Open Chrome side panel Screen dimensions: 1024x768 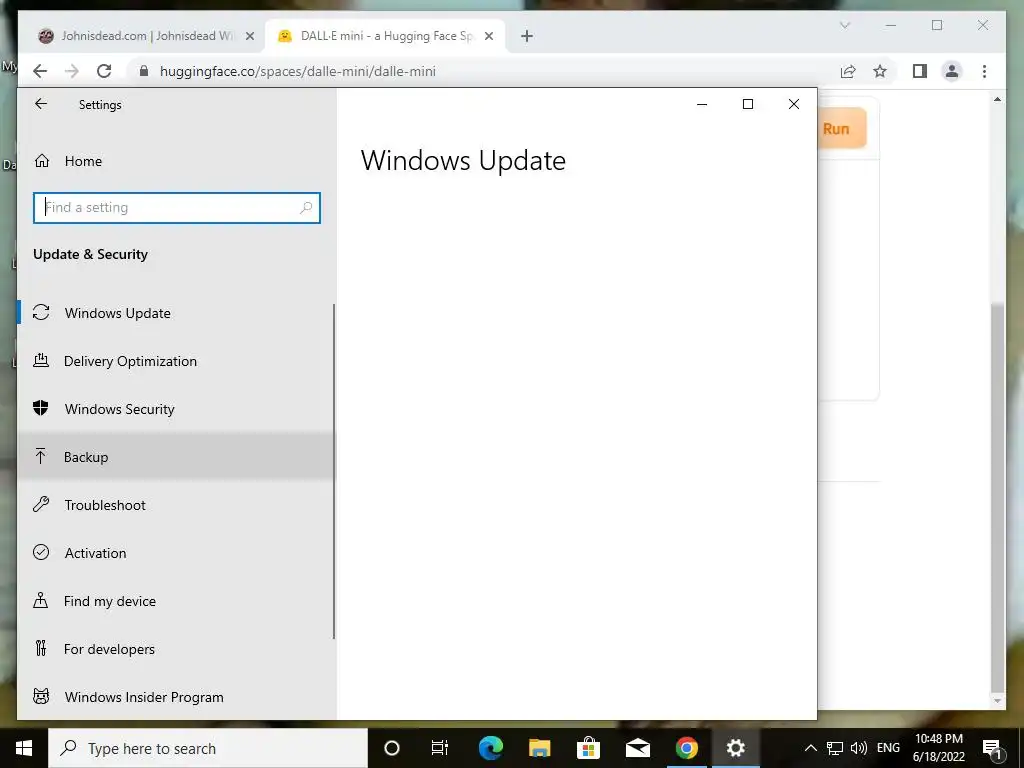920,71
